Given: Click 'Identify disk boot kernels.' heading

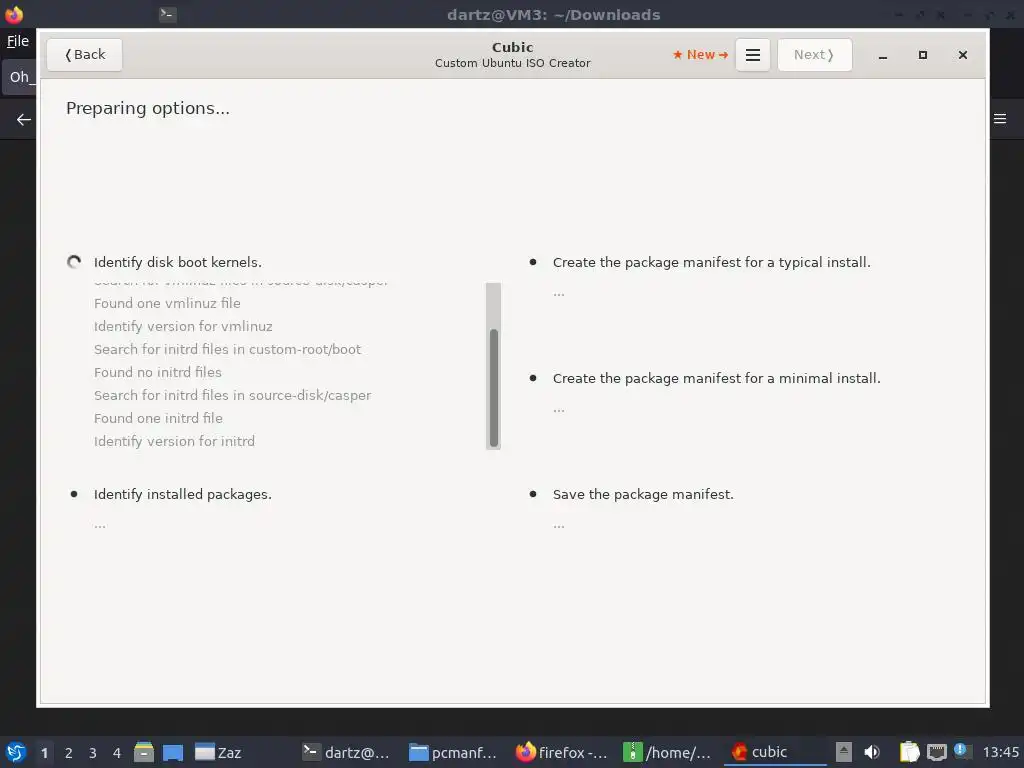Looking at the screenshot, I should pos(178,263).
